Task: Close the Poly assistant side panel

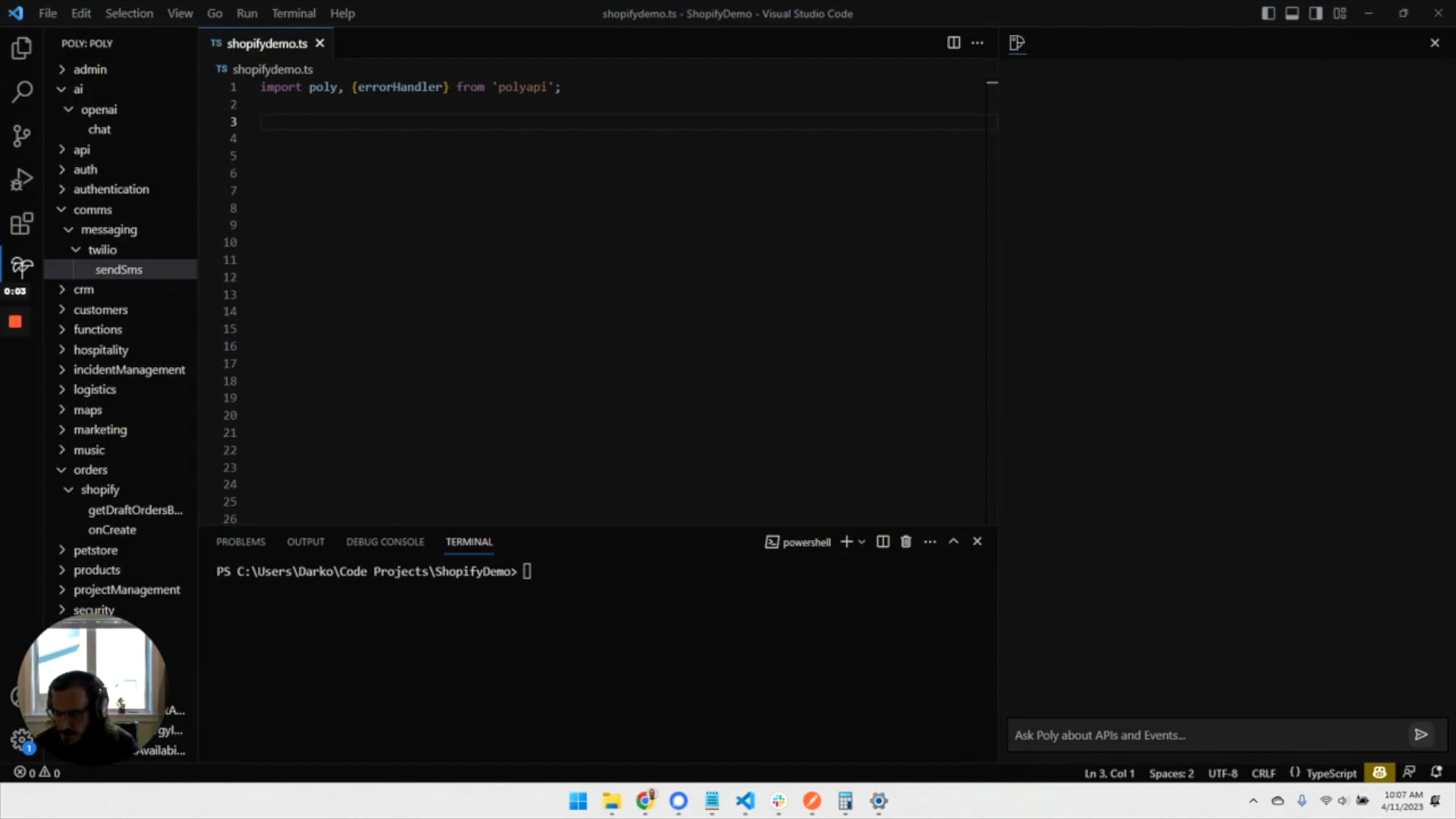Action: pos(1435,42)
